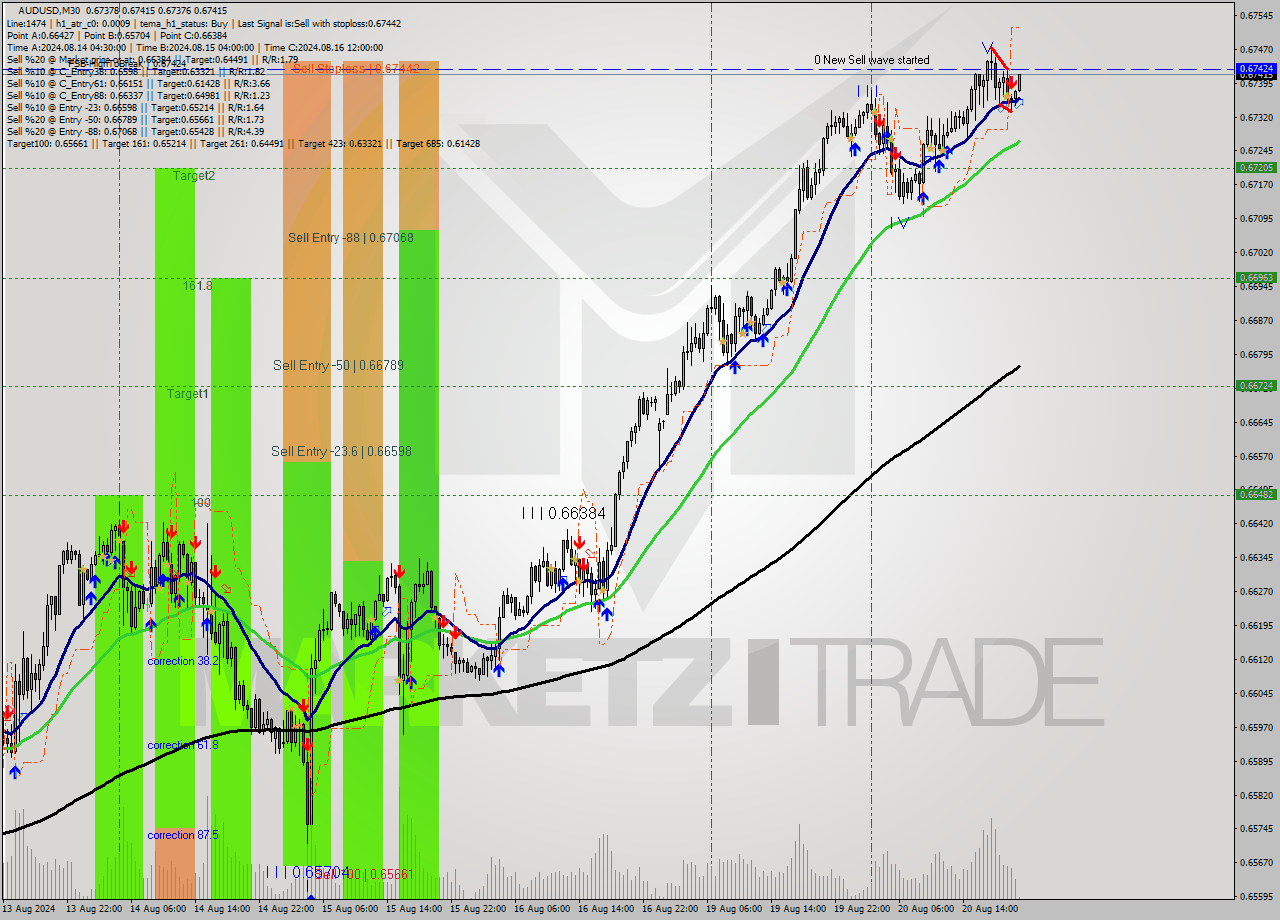
Task: Click the AUDUSD,M30 chart symbol title
Action: tap(50, 10)
